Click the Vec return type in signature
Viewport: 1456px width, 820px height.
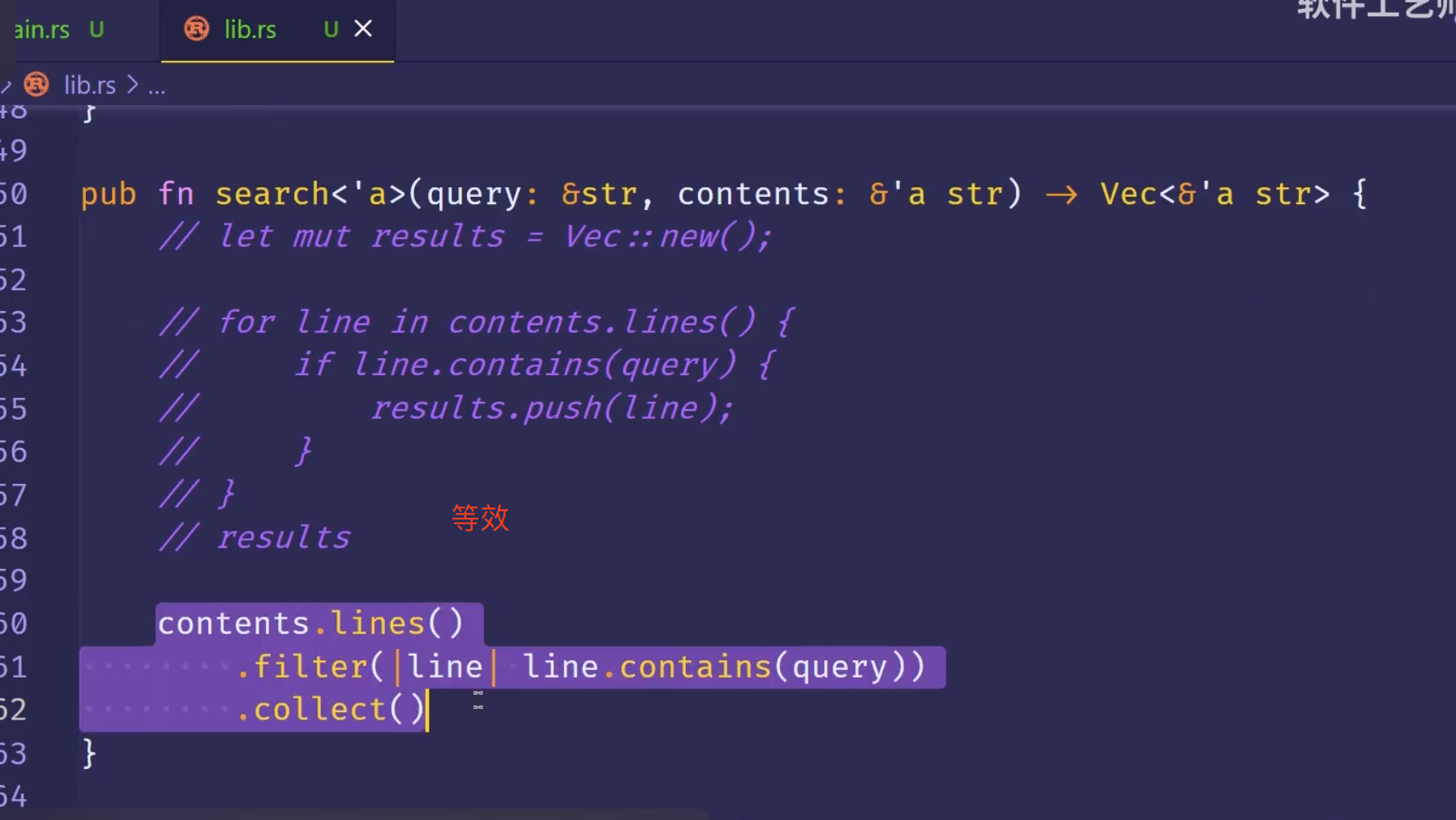tap(1128, 194)
